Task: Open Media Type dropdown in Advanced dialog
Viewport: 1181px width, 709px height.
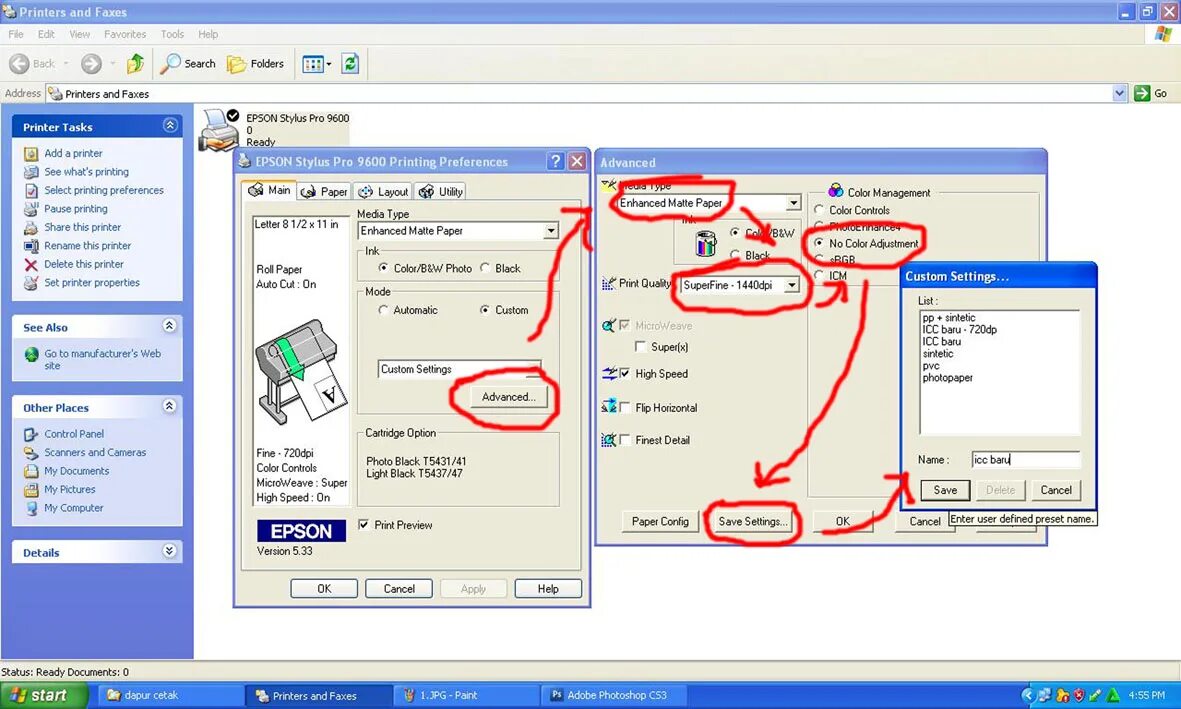Action: pos(794,203)
